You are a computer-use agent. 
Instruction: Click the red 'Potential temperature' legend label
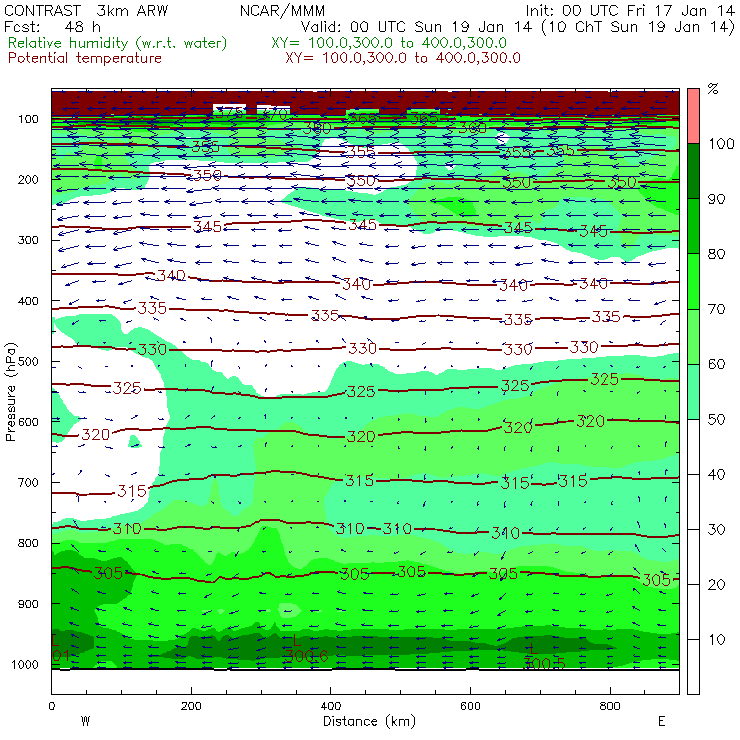pos(85,58)
